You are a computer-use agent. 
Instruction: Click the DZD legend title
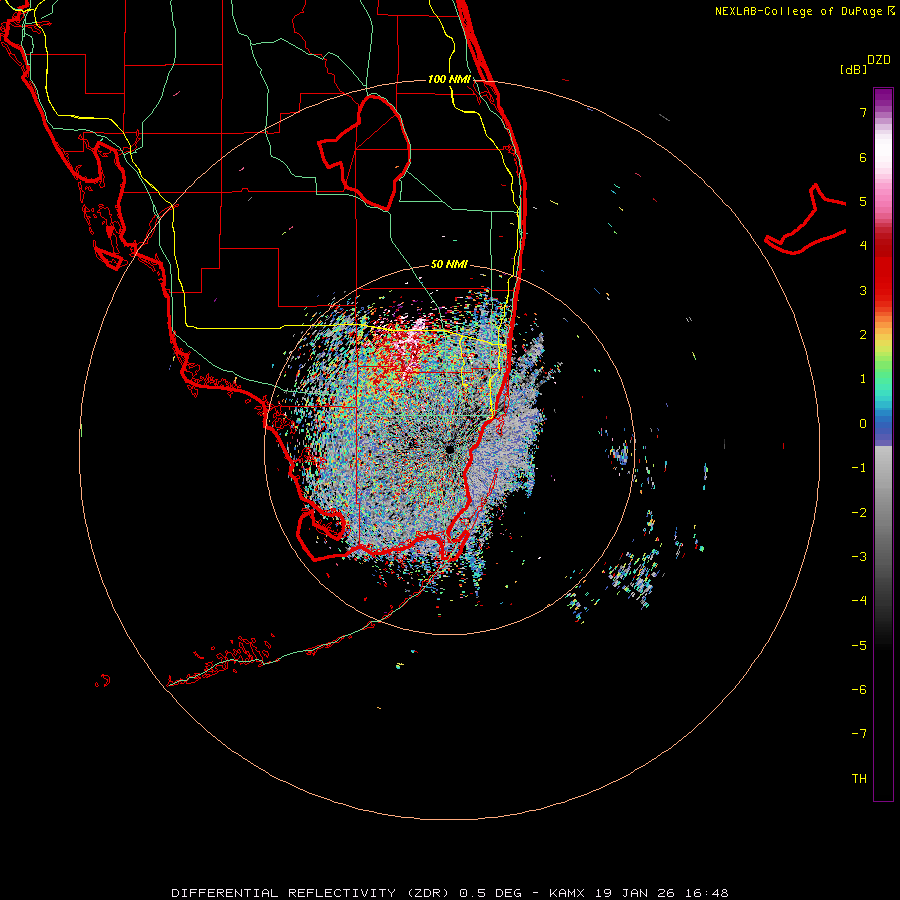coord(879,60)
